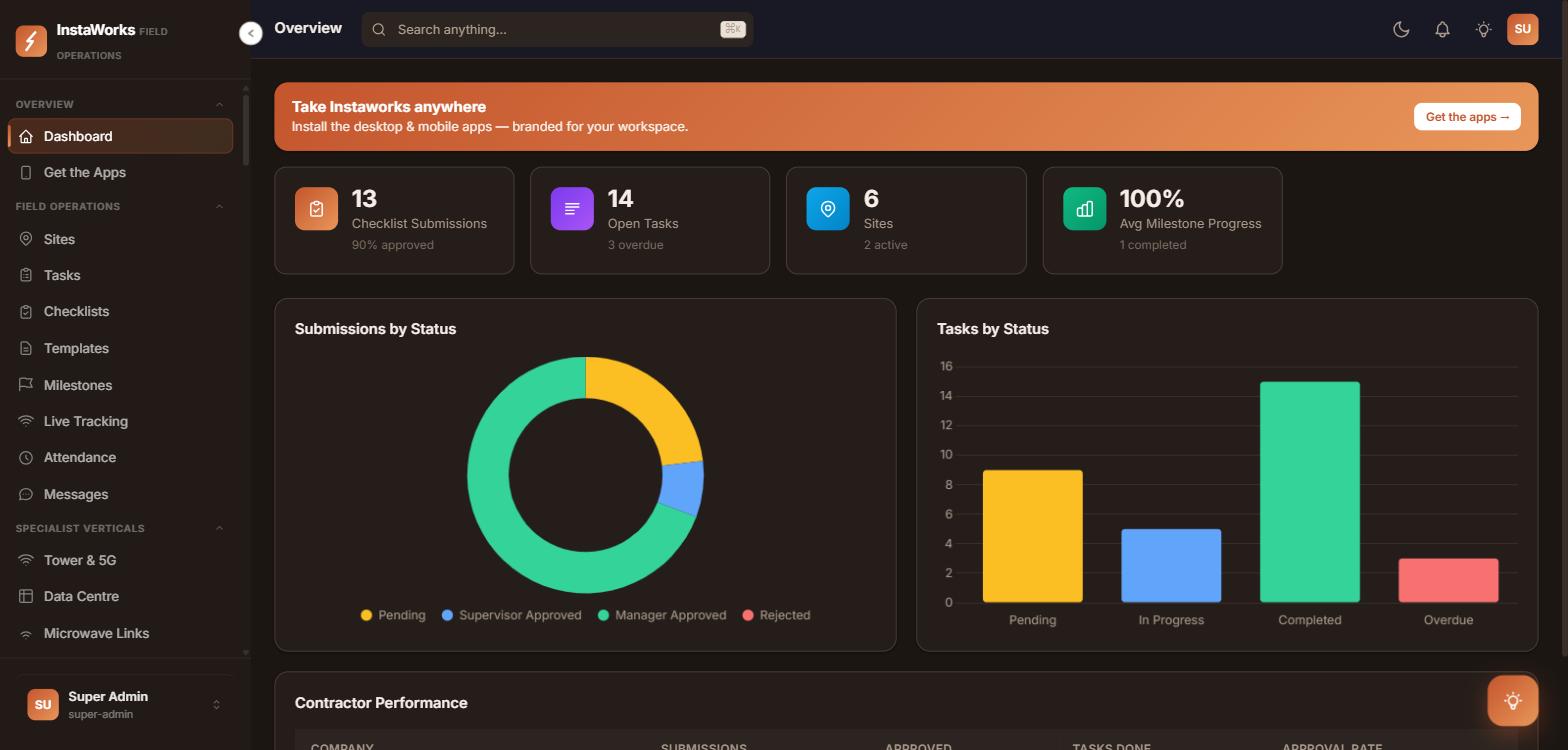Click the search magnifier icon
Screen dimensions: 1568x750
click(x=379, y=29)
